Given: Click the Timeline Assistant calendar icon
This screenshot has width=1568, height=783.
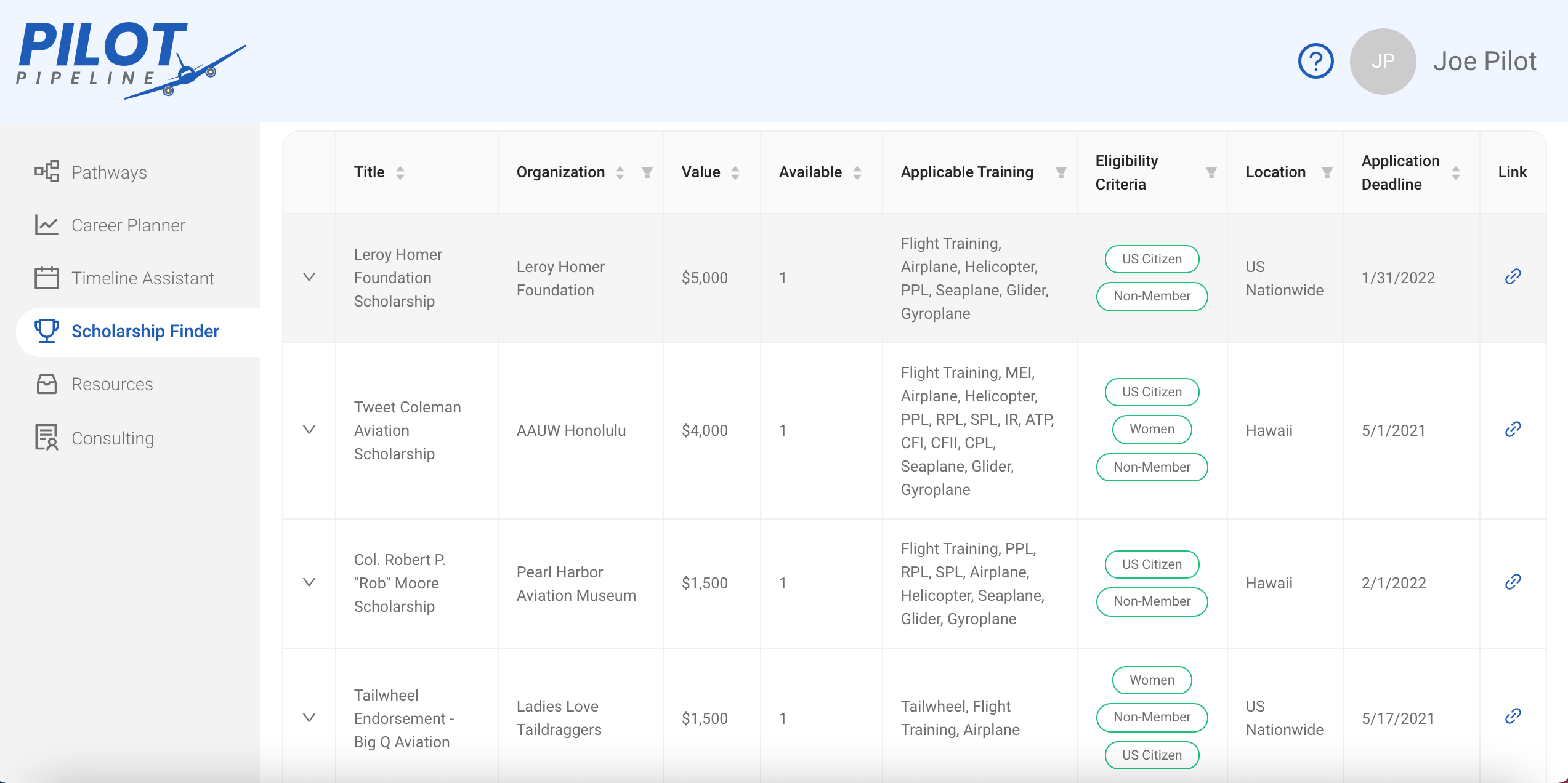Looking at the screenshot, I should pos(47,278).
